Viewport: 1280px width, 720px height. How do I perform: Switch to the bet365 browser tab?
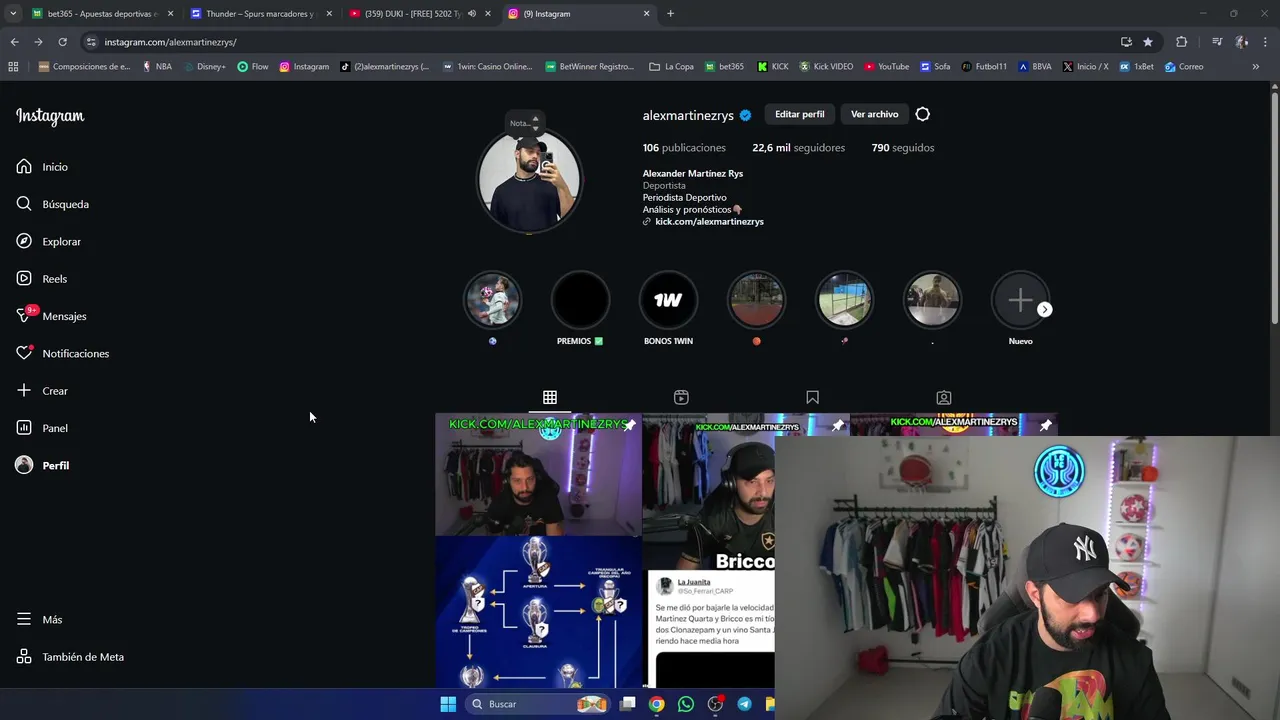pos(102,14)
